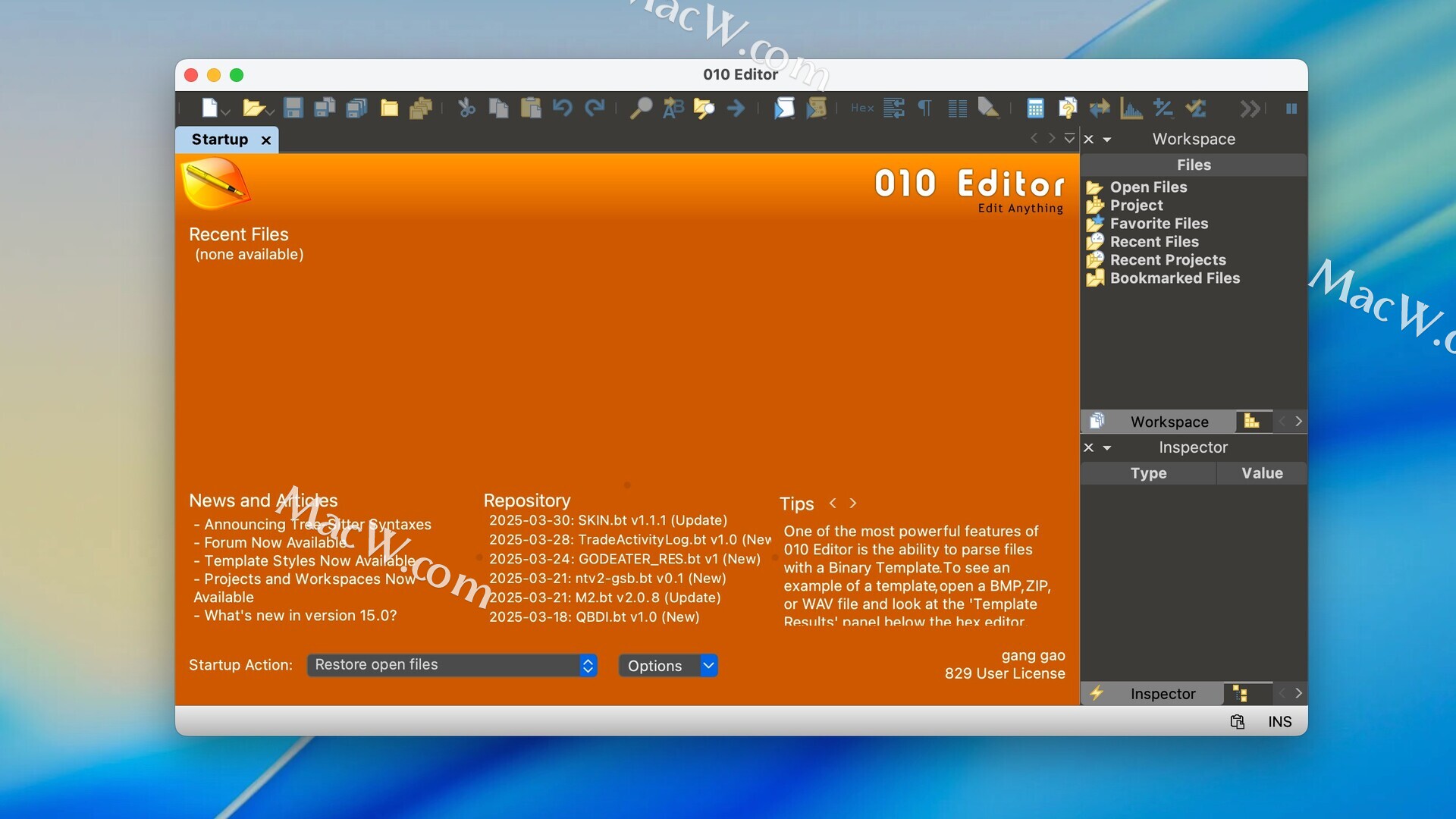1456x819 pixels.
Task: Open the Workspace panel options arrow
Action: coord(1107,140)
